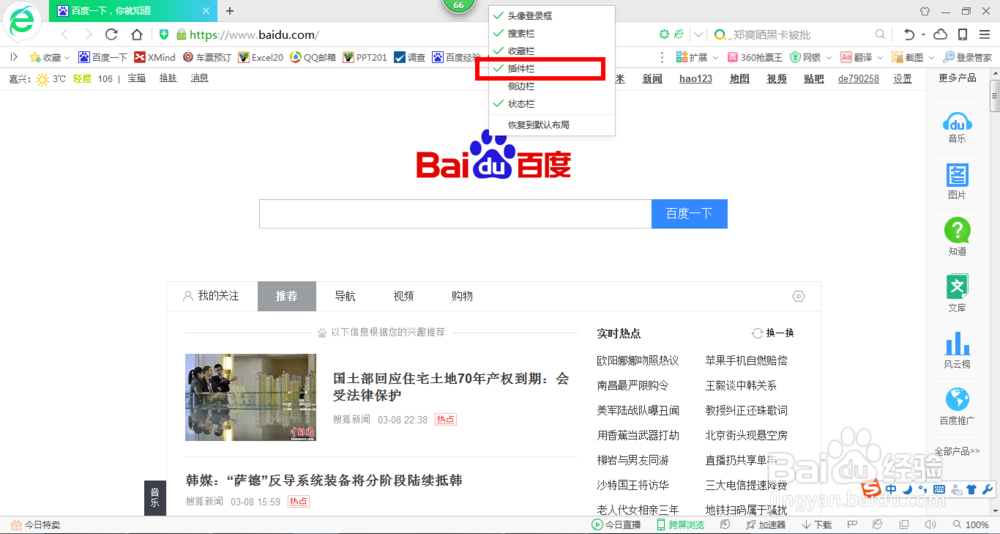The image size is (1000, 534).
Task: Open 国土部回应住宅土地70年产权 headline
Action: coord(451,387)
